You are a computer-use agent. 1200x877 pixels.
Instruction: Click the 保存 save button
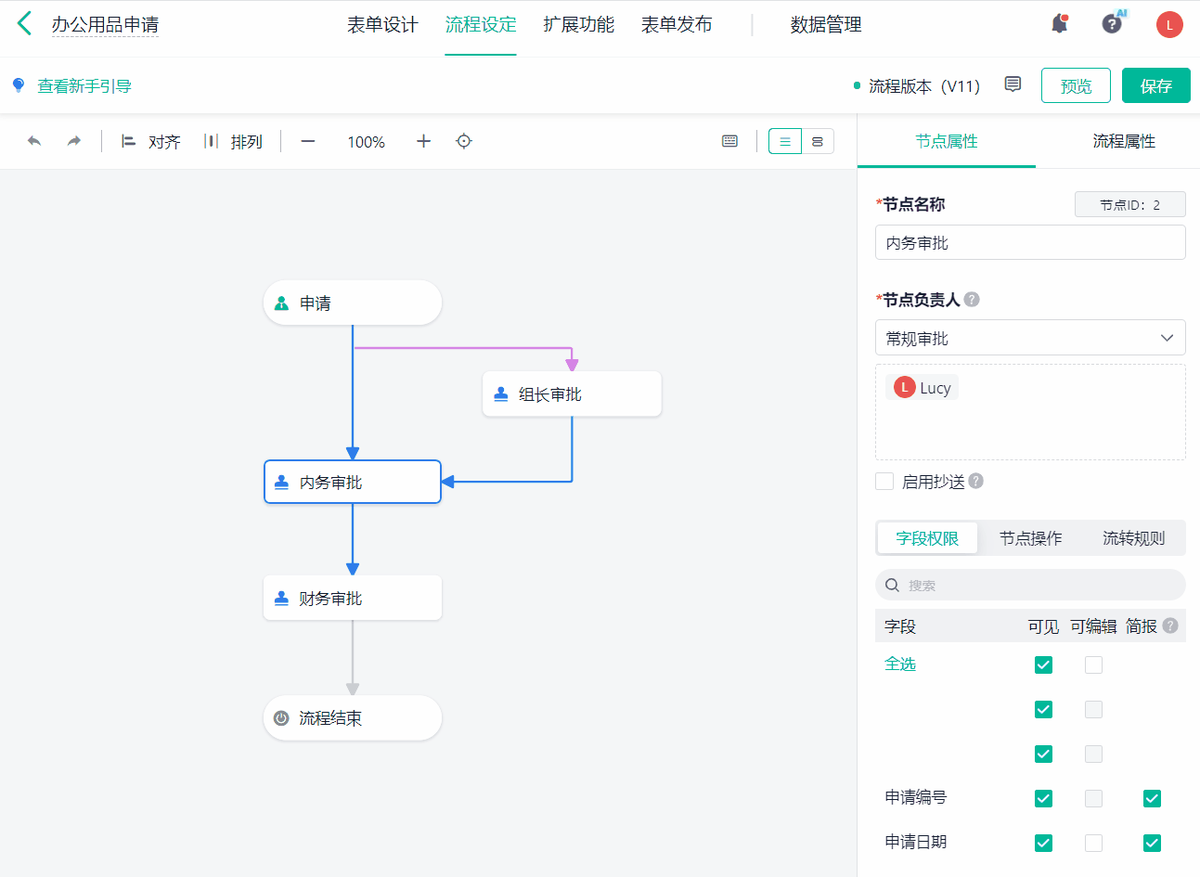1156,86
